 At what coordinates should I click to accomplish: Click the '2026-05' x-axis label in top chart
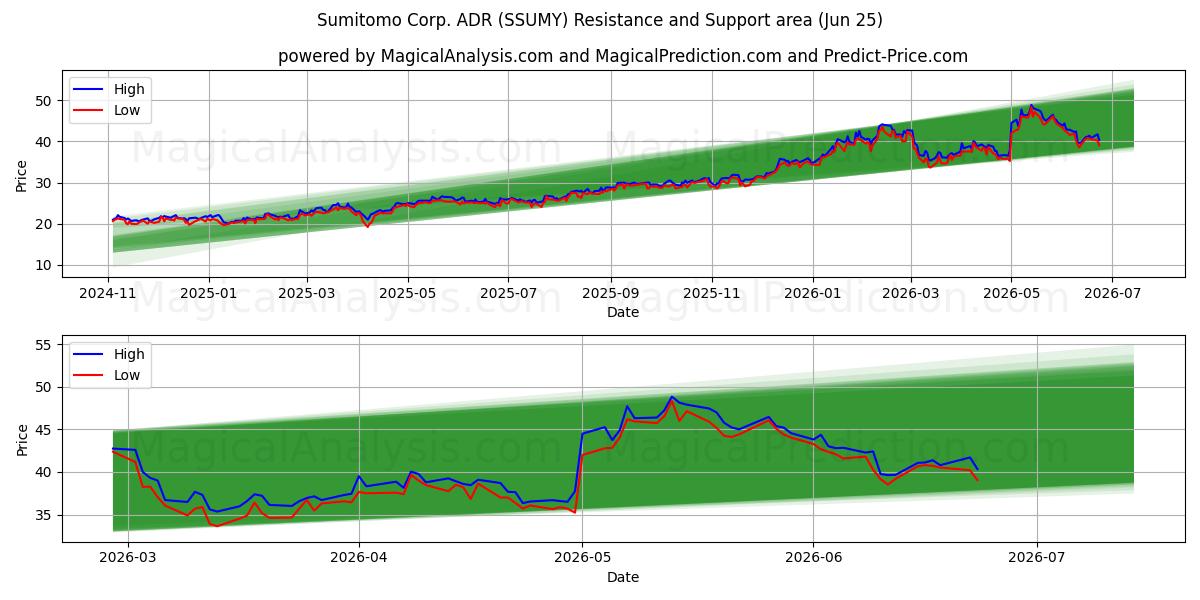[x=1010, y=296]
